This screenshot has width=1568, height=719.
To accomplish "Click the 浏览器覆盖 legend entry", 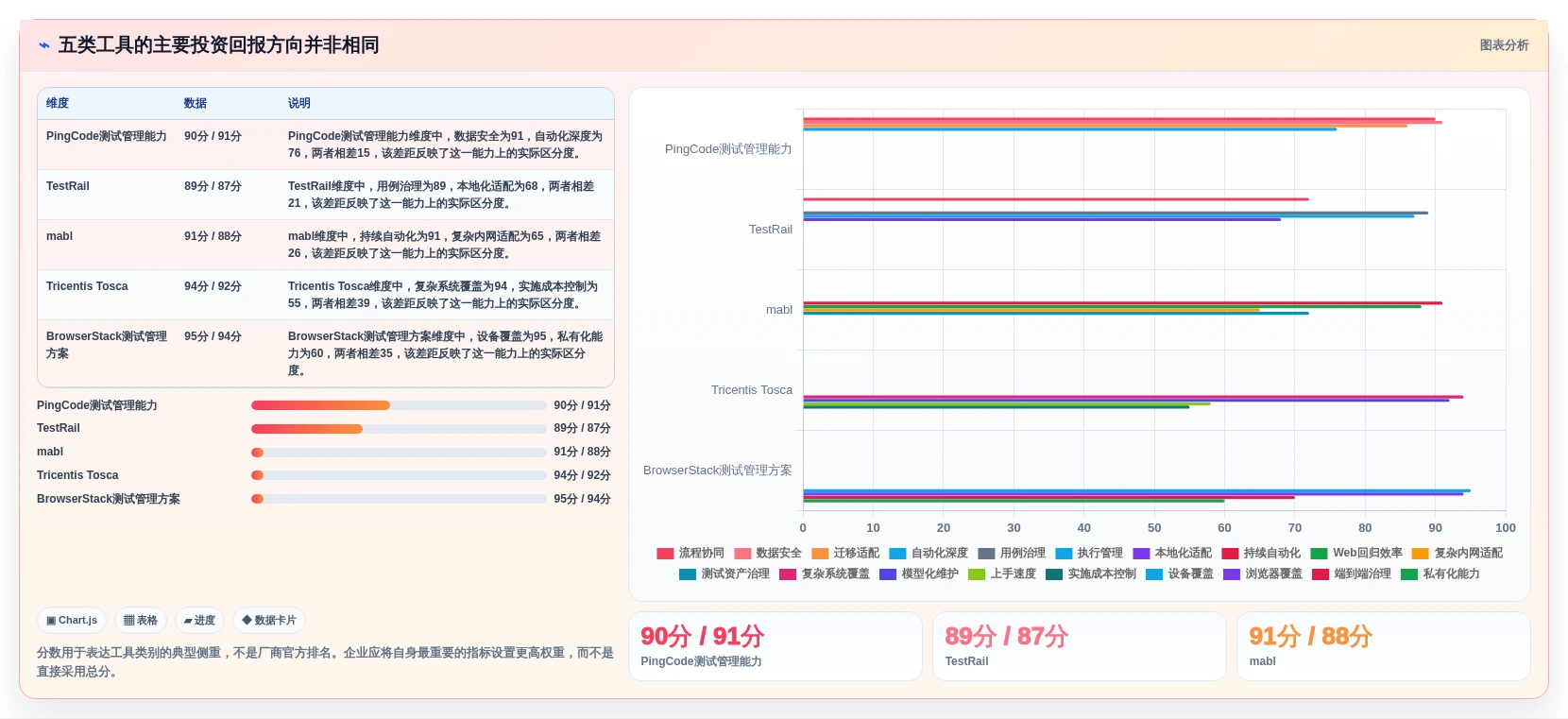I will pos(1263,574).
